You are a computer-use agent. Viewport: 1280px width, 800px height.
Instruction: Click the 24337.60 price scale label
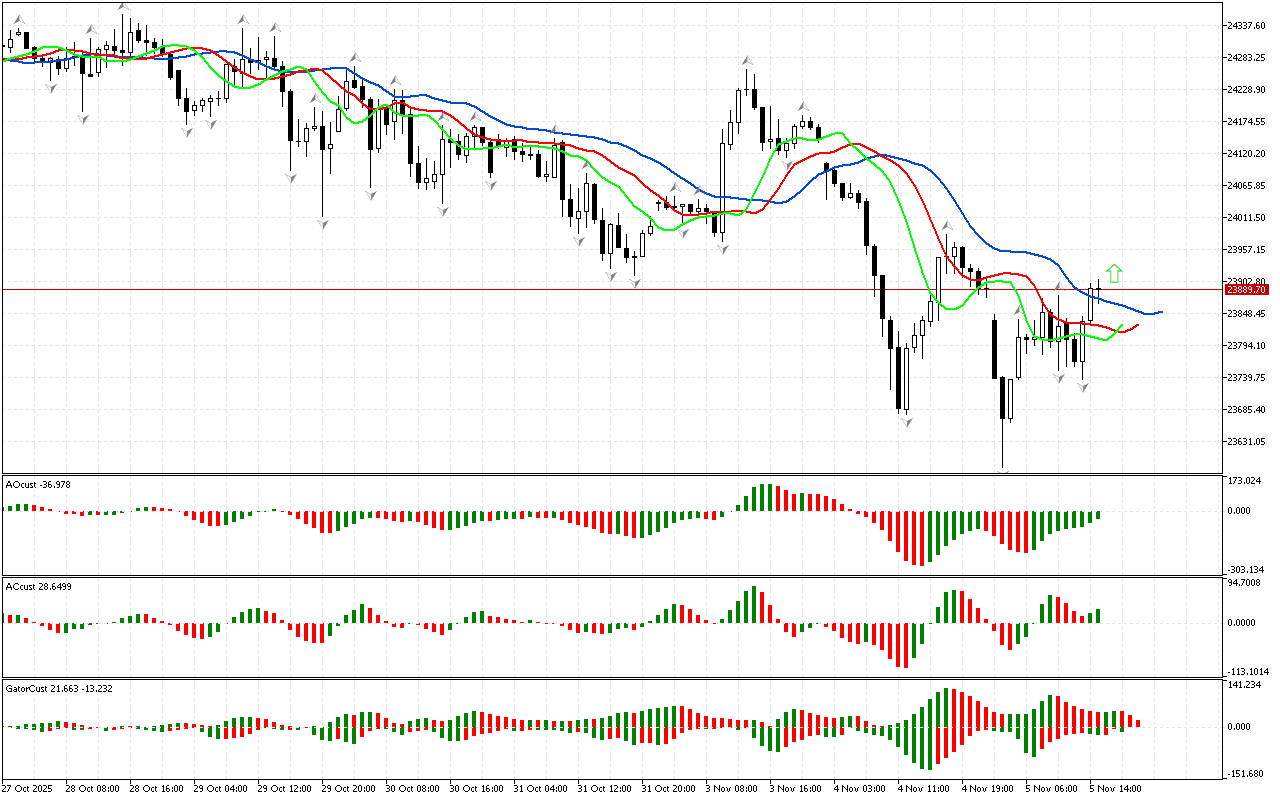(1246, 25)
